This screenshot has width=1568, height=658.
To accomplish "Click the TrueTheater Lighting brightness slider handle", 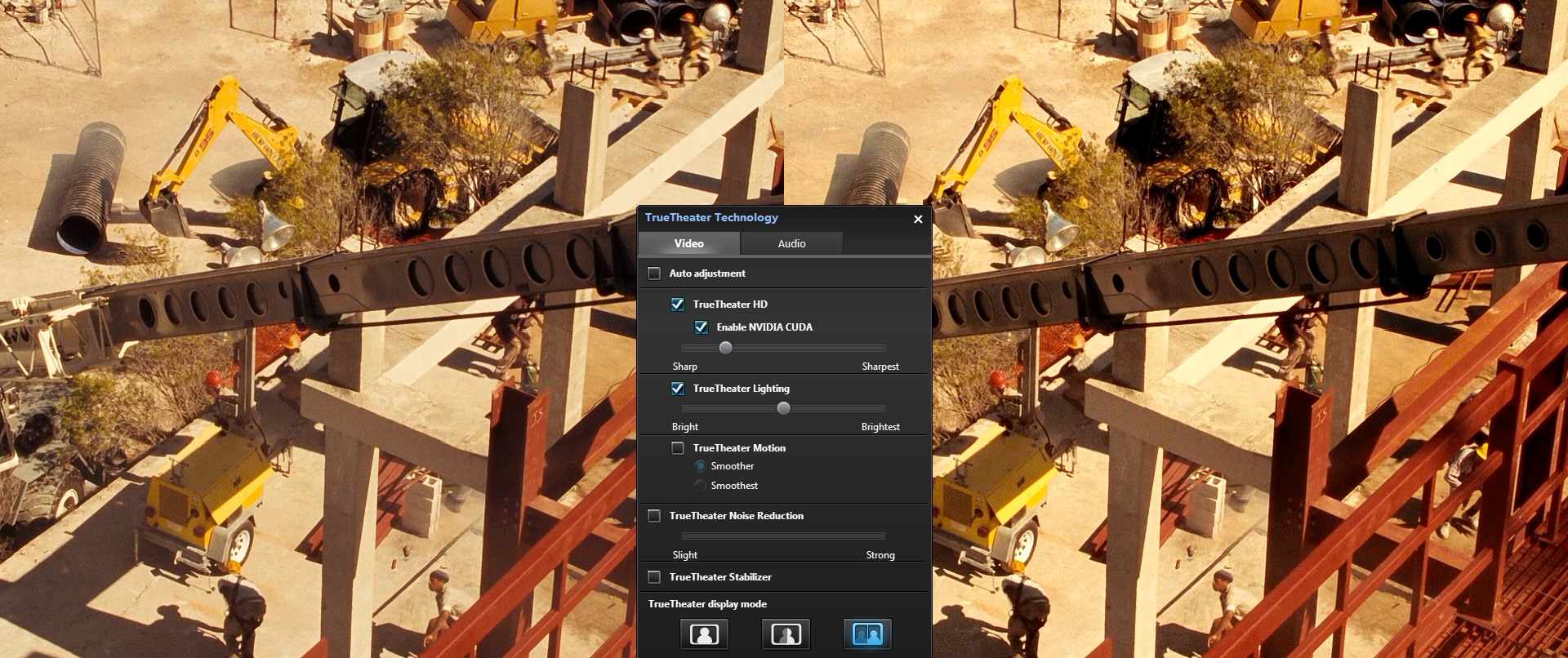I will click(x=783, y=408).
